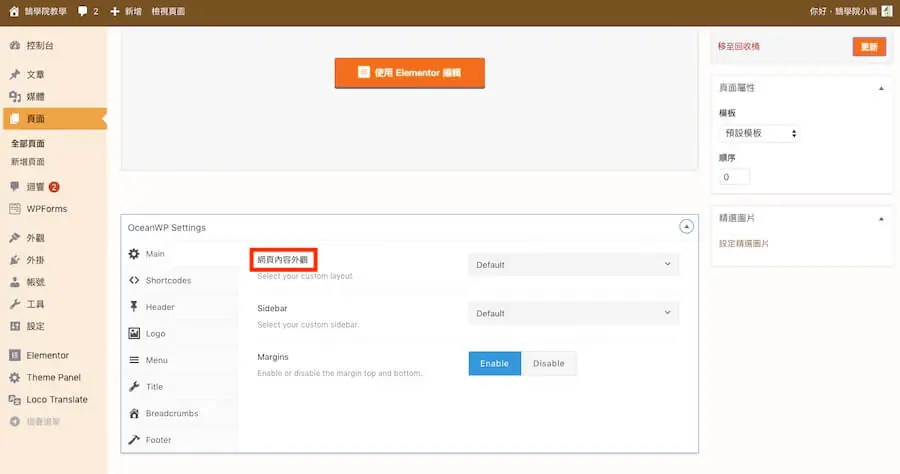The height and width of the screenshot is (474, 900).
Task: Click the WPForms icon in sidebar
Action: (x=15, y=209)
